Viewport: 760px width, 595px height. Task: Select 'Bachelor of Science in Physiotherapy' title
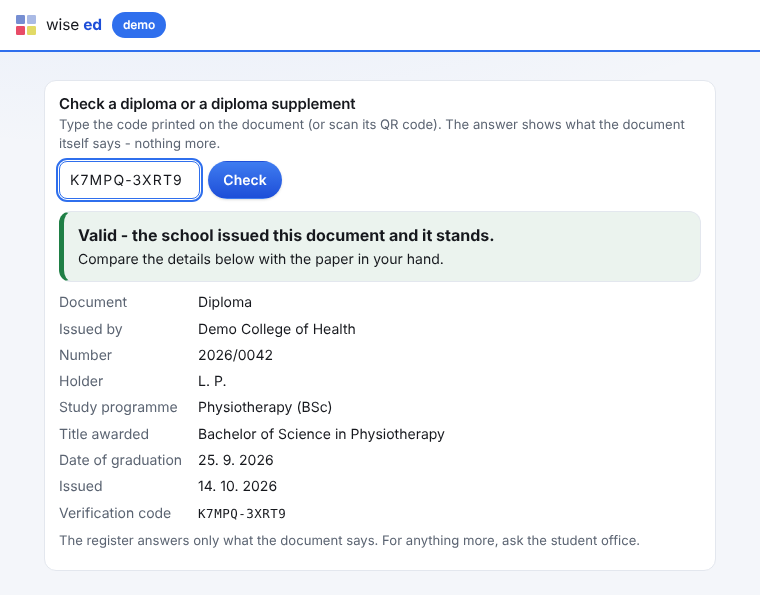tap(321, 434)
